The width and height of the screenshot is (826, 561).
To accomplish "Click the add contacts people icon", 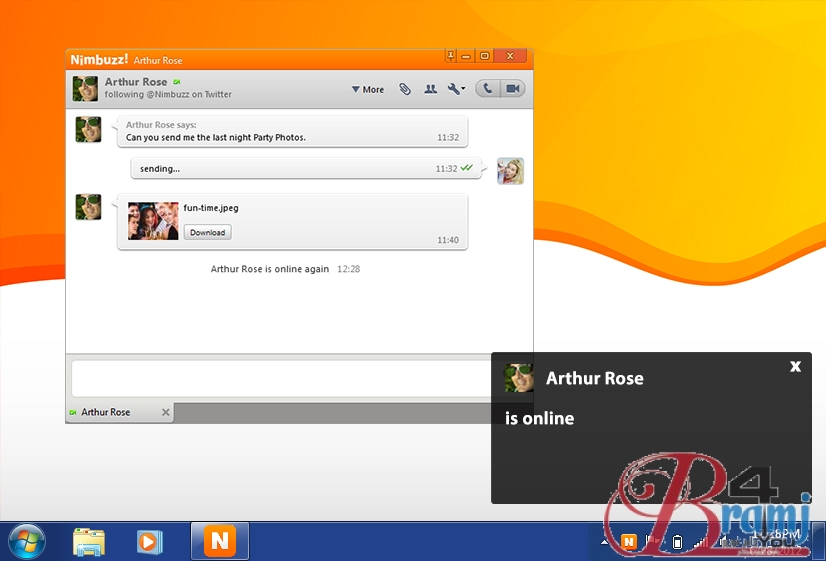I will [431, 89].
